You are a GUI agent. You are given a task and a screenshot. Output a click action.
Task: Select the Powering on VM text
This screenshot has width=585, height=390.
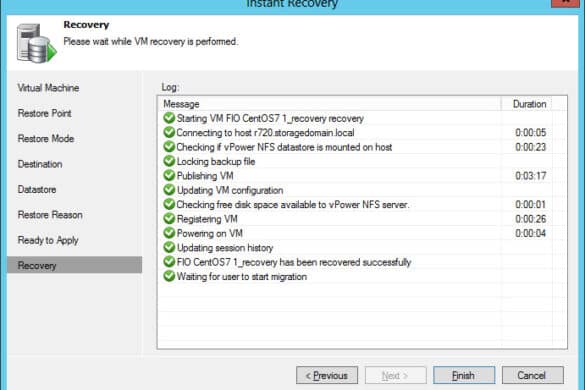210,234
